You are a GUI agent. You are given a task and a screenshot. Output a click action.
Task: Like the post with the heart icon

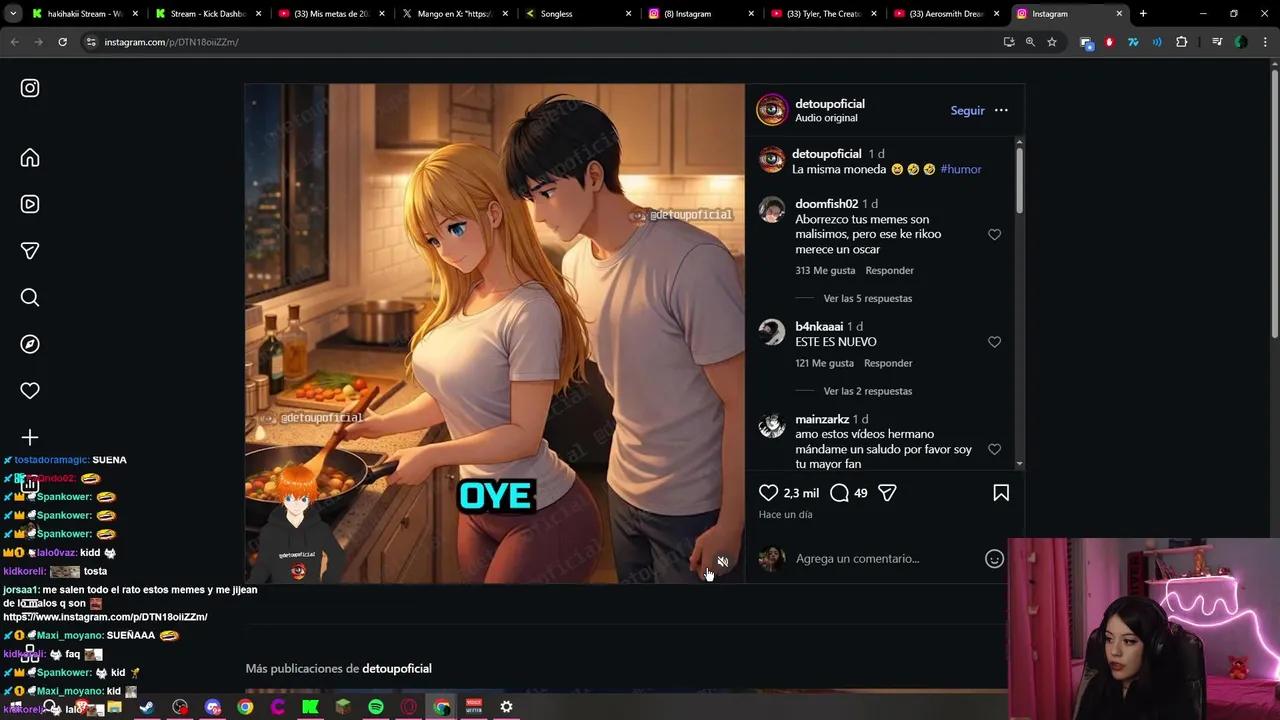(x=768, y=492)
